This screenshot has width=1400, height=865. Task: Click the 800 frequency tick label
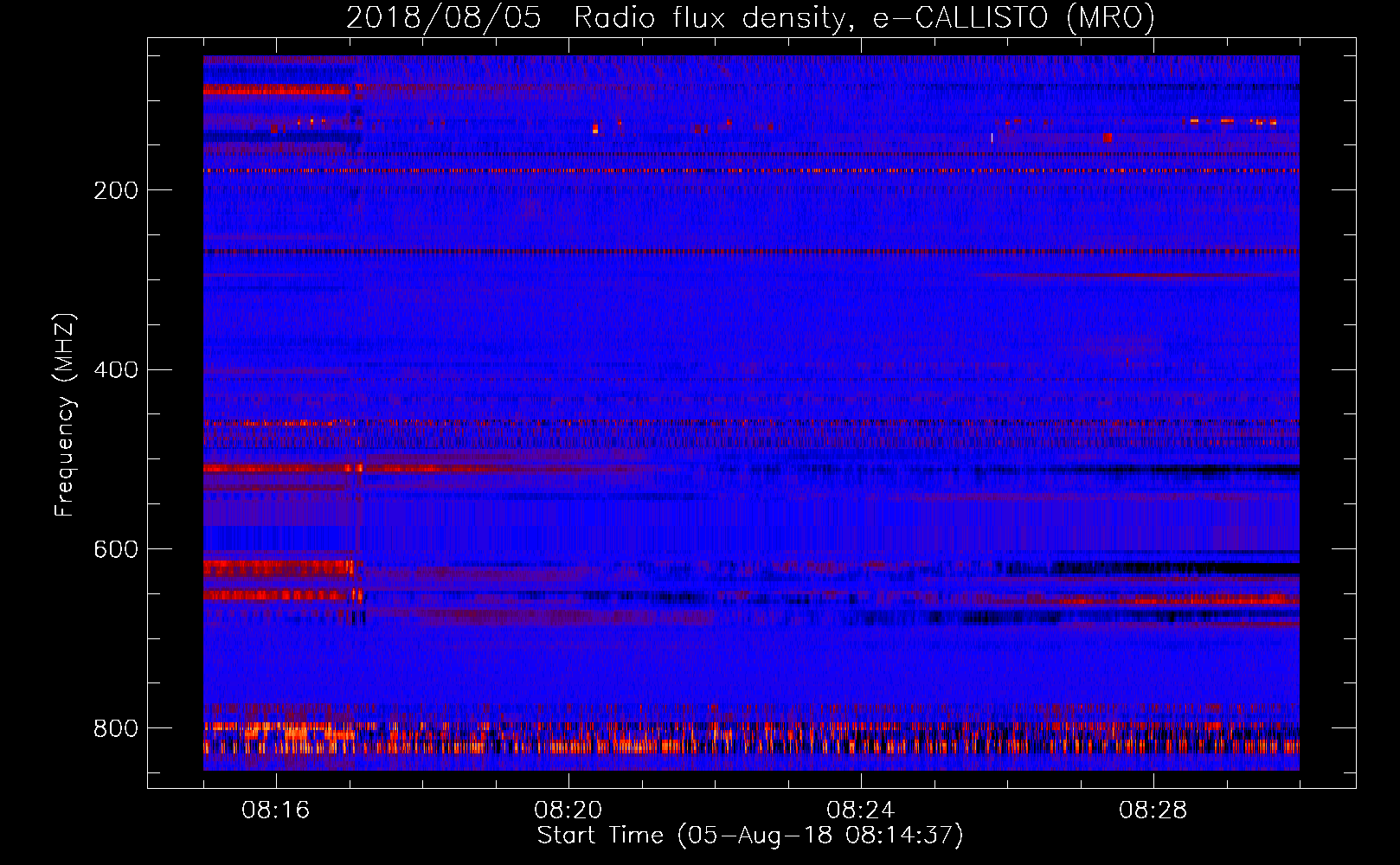[x=116, y=728]
